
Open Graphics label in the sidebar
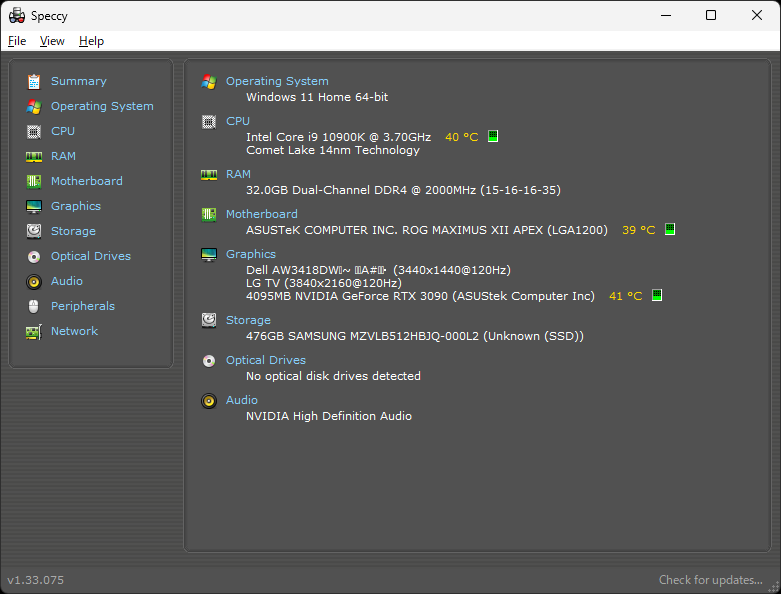click(x=76, y=206)
